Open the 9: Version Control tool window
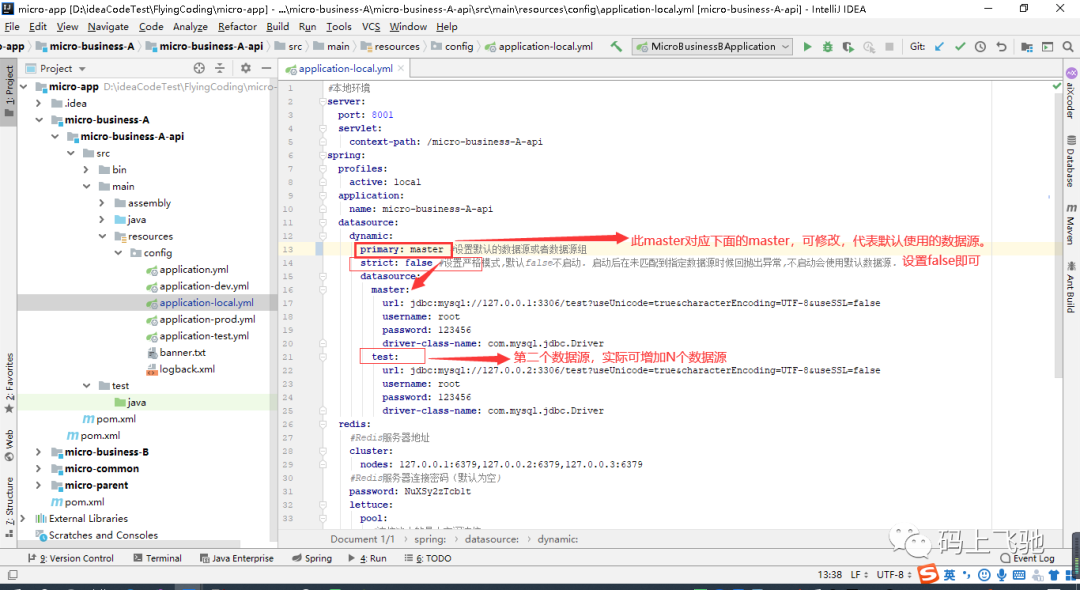This screenshot has width=1080, height=590. coord(70,558)
